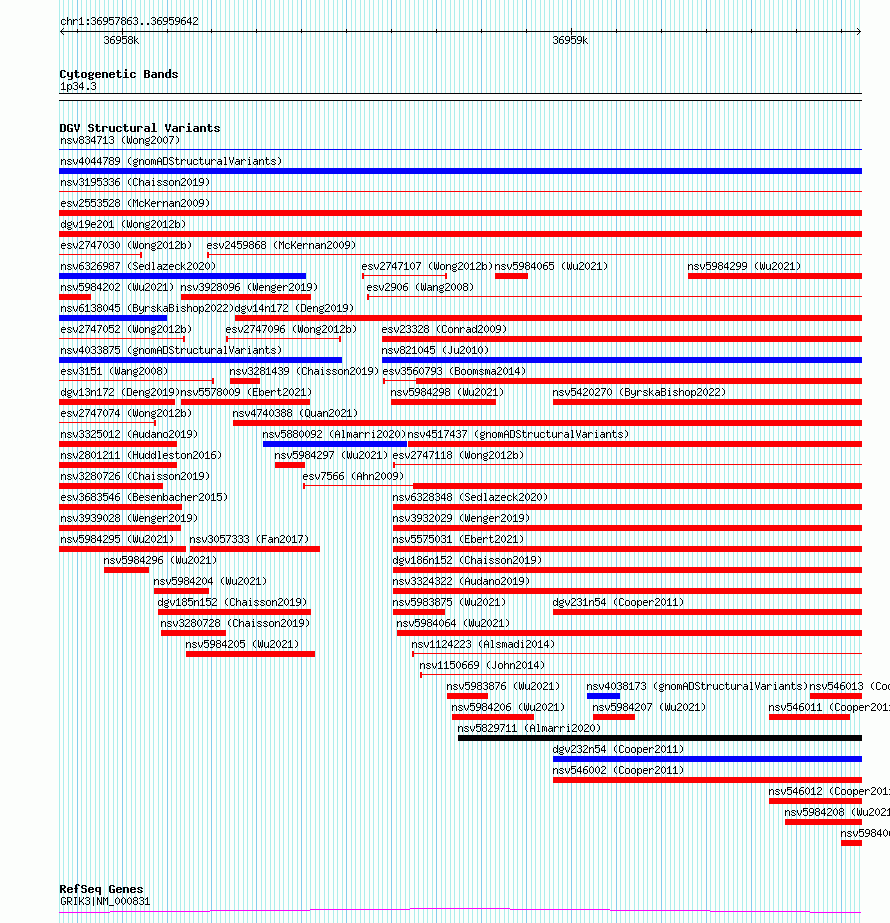Select esv3683546 (Besenbacher2015) label

click(x=144, y=497)
